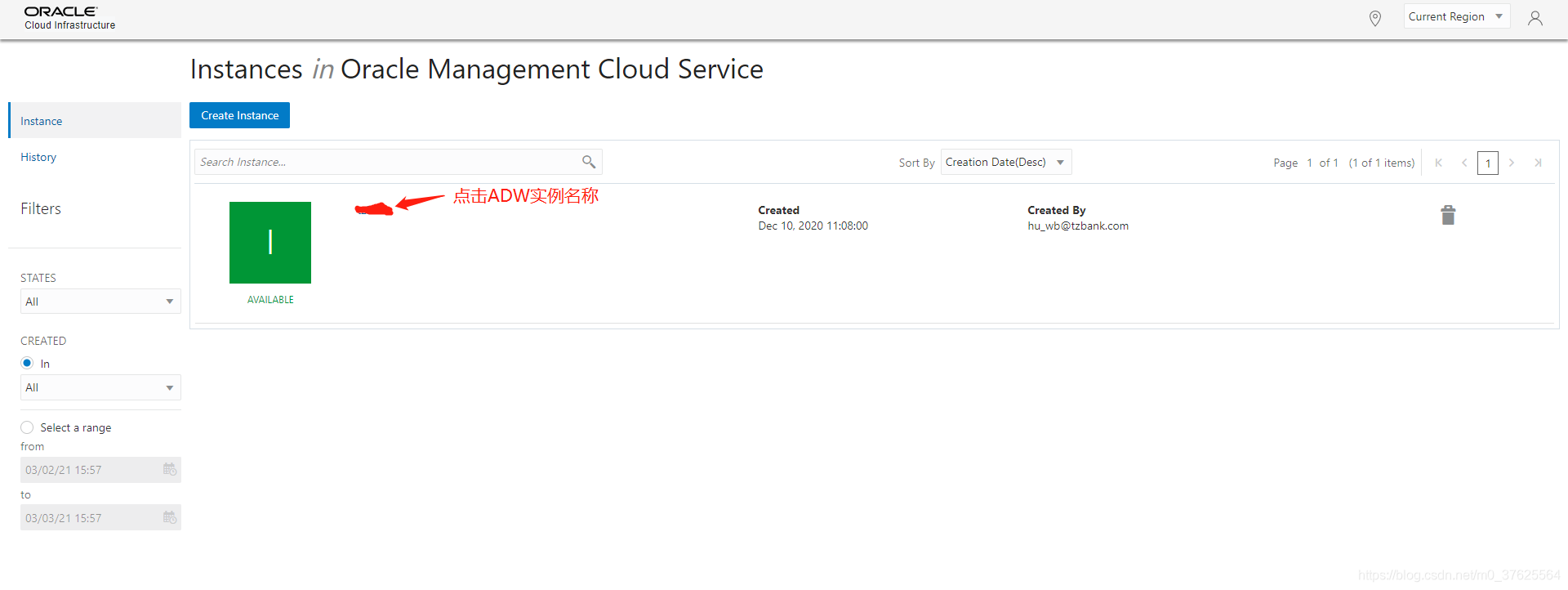Open the 'from' date calendar picker
Screen dimensions: 1568x590
170,469
